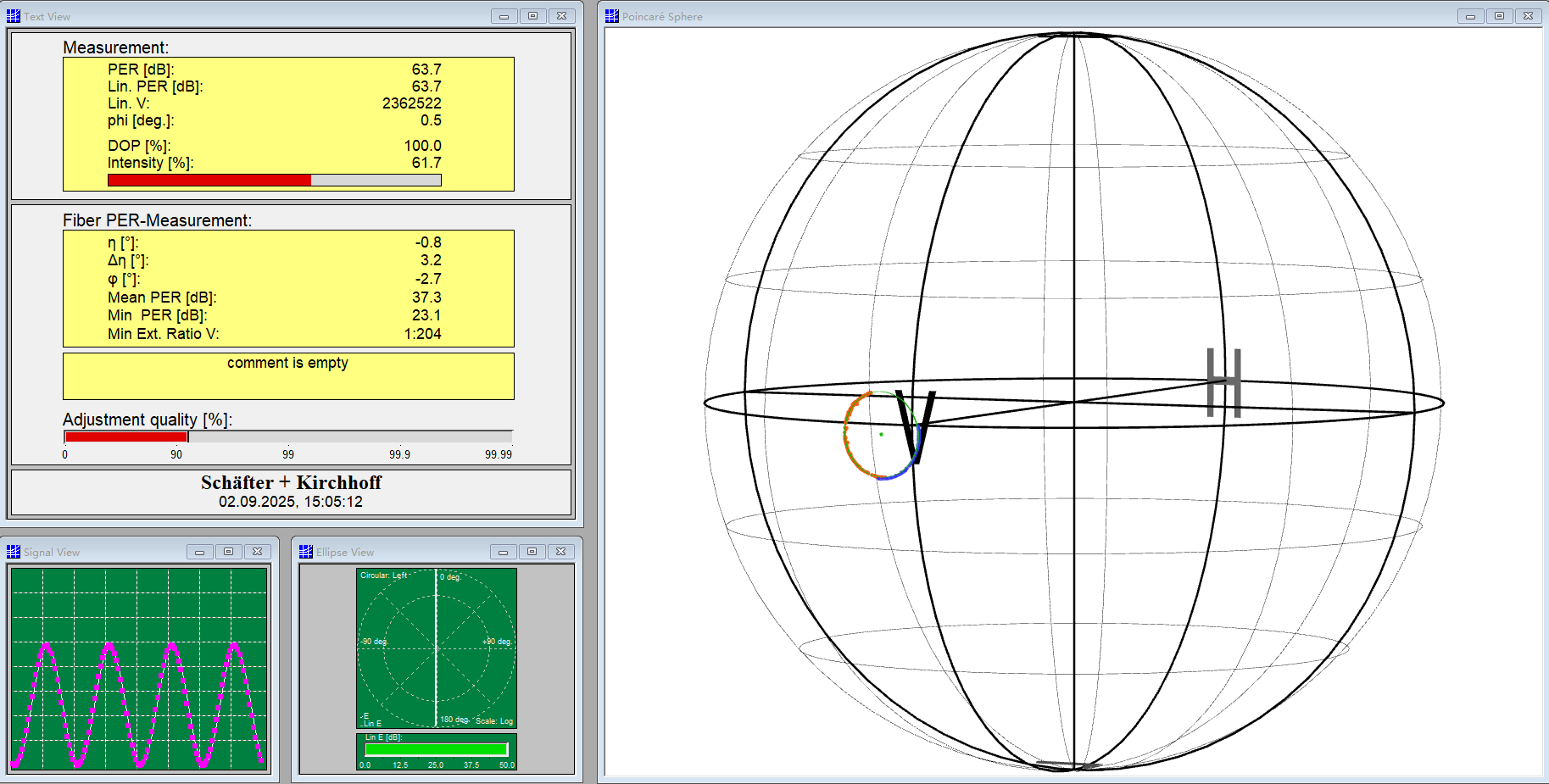Maximize the Poincaré Sphere window
This screenshot has width=1549, height=784.
[1499, 16]
